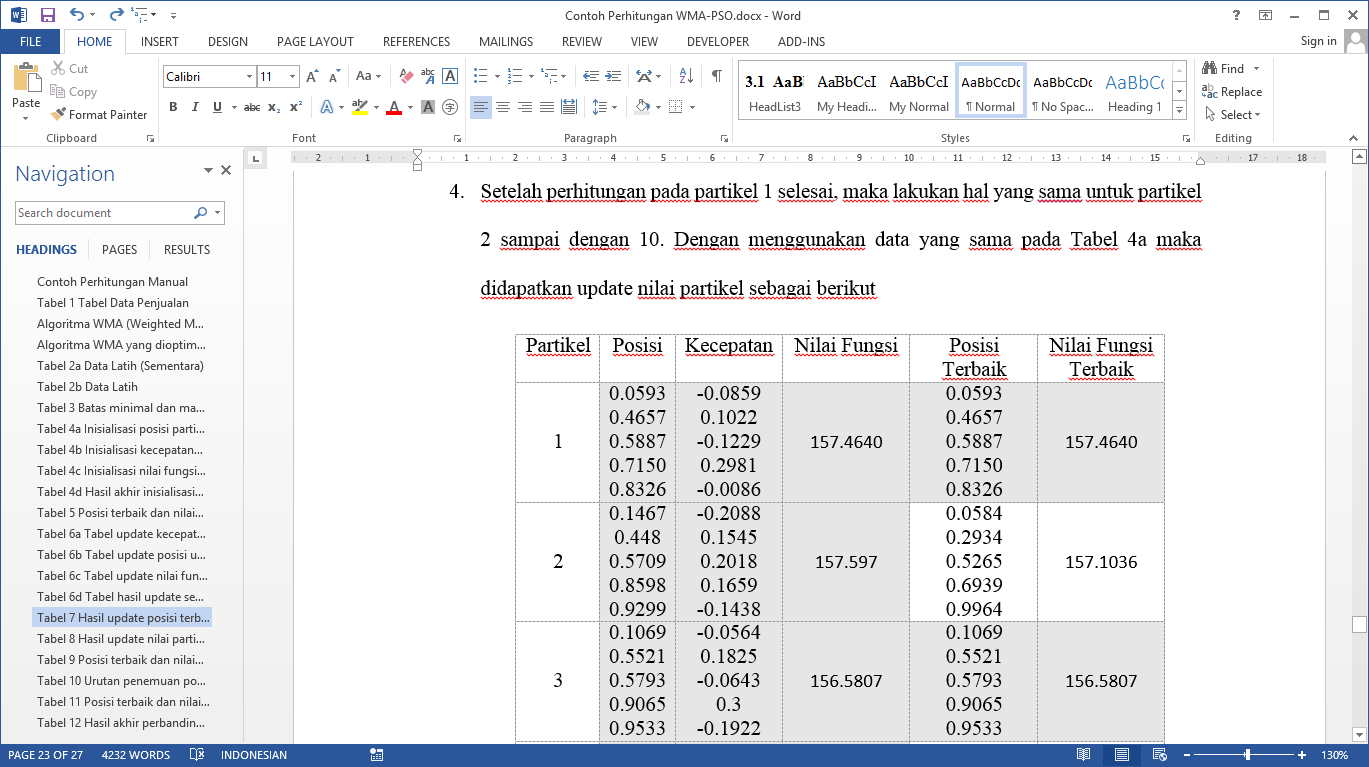
Task: Click Justify alignment icon
Action: (546, 107)
